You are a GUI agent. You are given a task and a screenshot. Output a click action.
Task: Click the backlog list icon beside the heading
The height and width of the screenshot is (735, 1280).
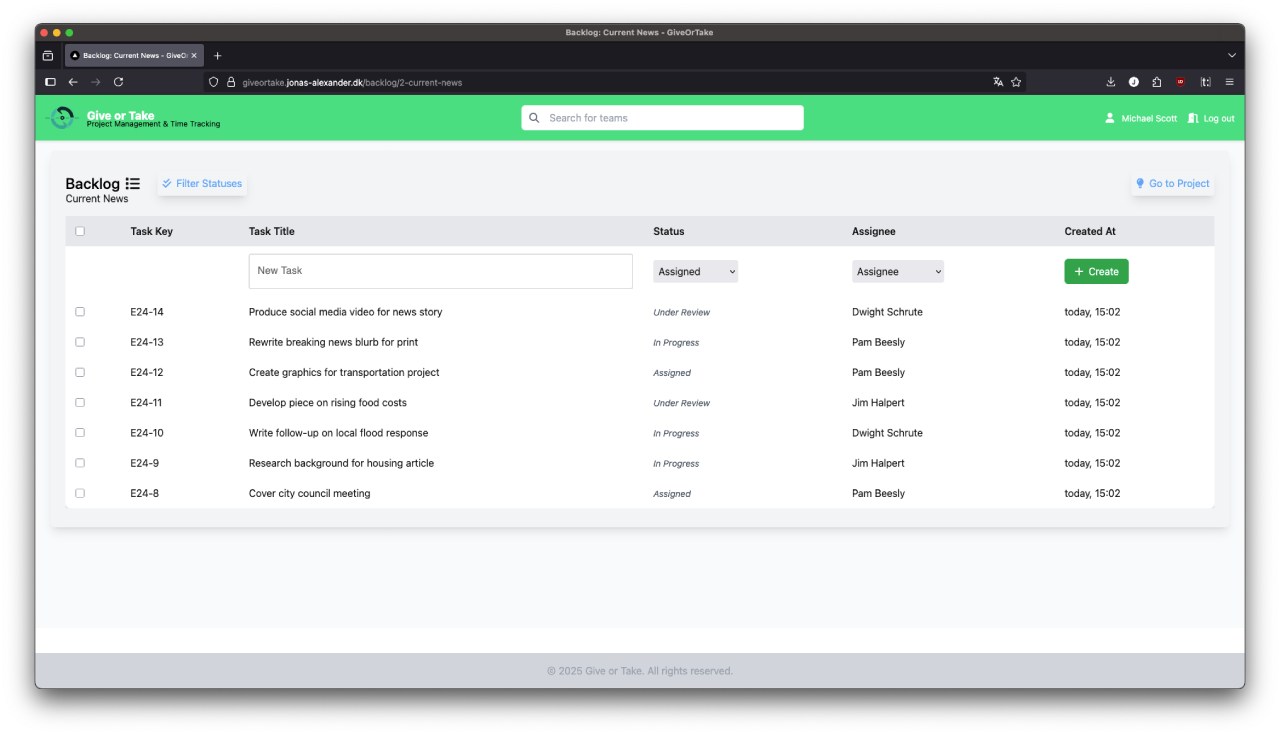133,184
